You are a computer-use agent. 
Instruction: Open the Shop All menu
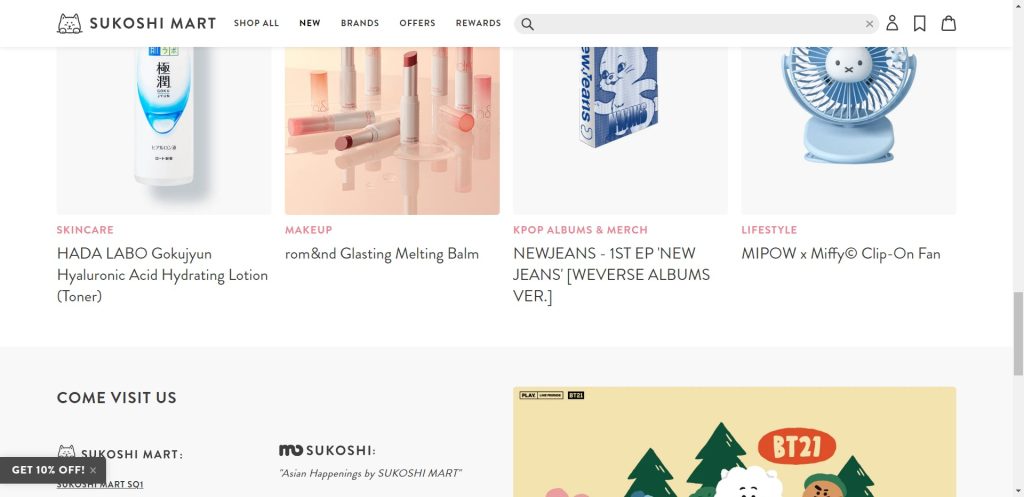256,23
